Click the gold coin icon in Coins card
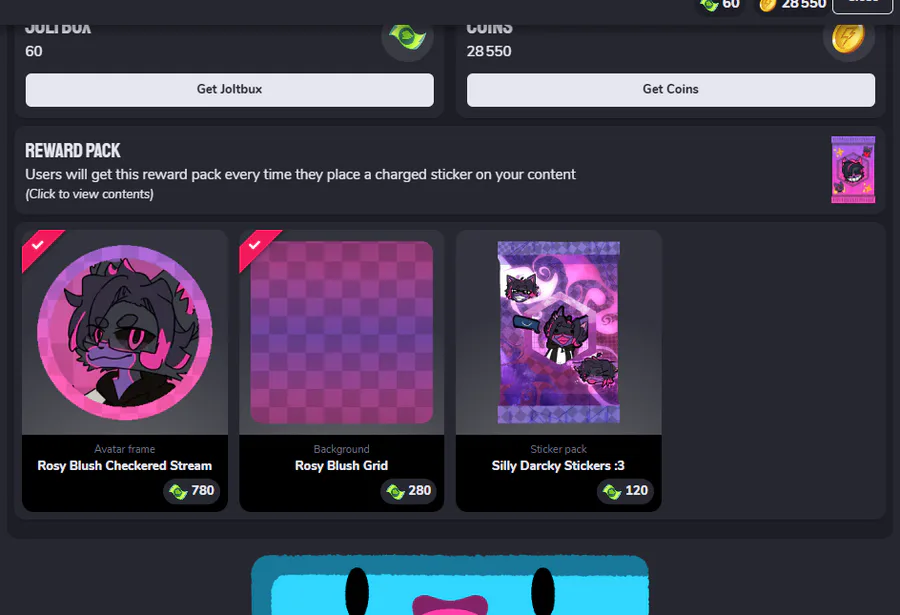 coord(848,38)
